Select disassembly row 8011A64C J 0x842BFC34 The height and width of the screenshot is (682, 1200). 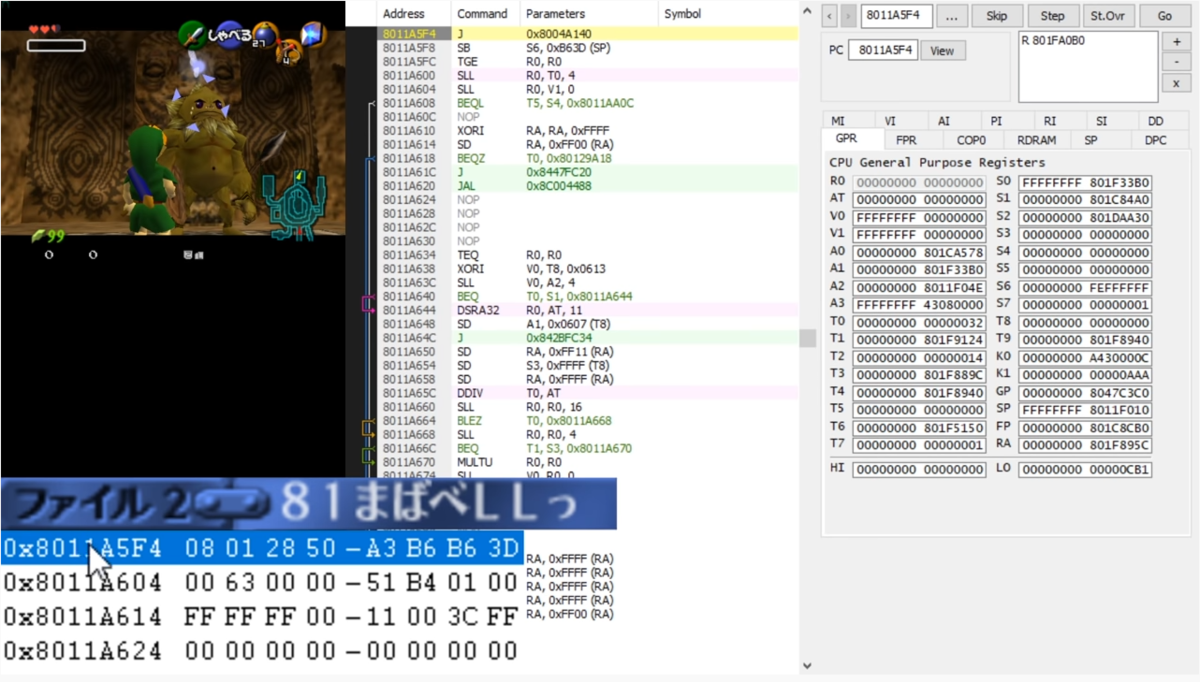(x=588, y=338)
